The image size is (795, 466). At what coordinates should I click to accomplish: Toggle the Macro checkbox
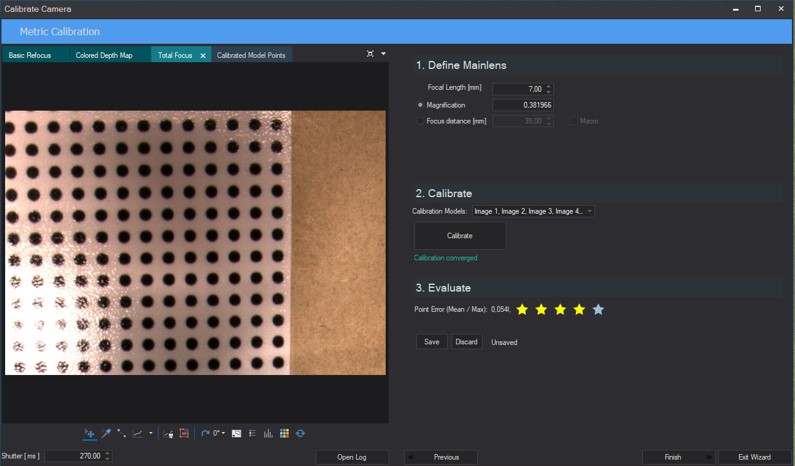point(573,121)
